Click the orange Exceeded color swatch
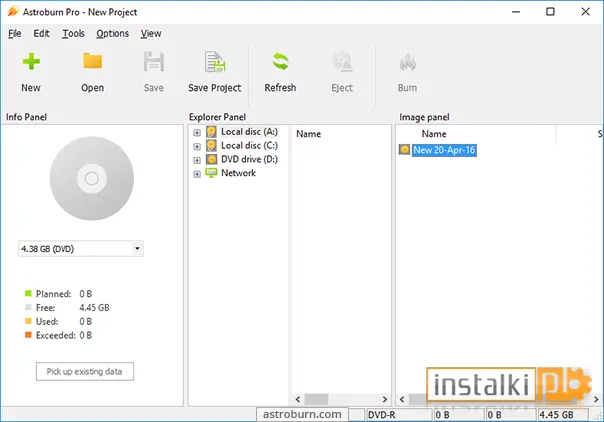This screenshot has height=422, width=604. coord(28,335)
